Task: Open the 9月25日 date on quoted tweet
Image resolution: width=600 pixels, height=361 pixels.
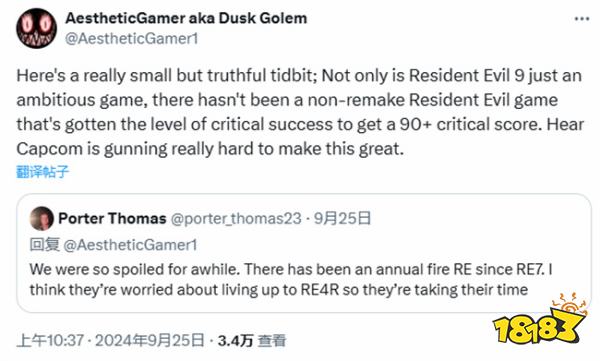Action: [342, 218]
